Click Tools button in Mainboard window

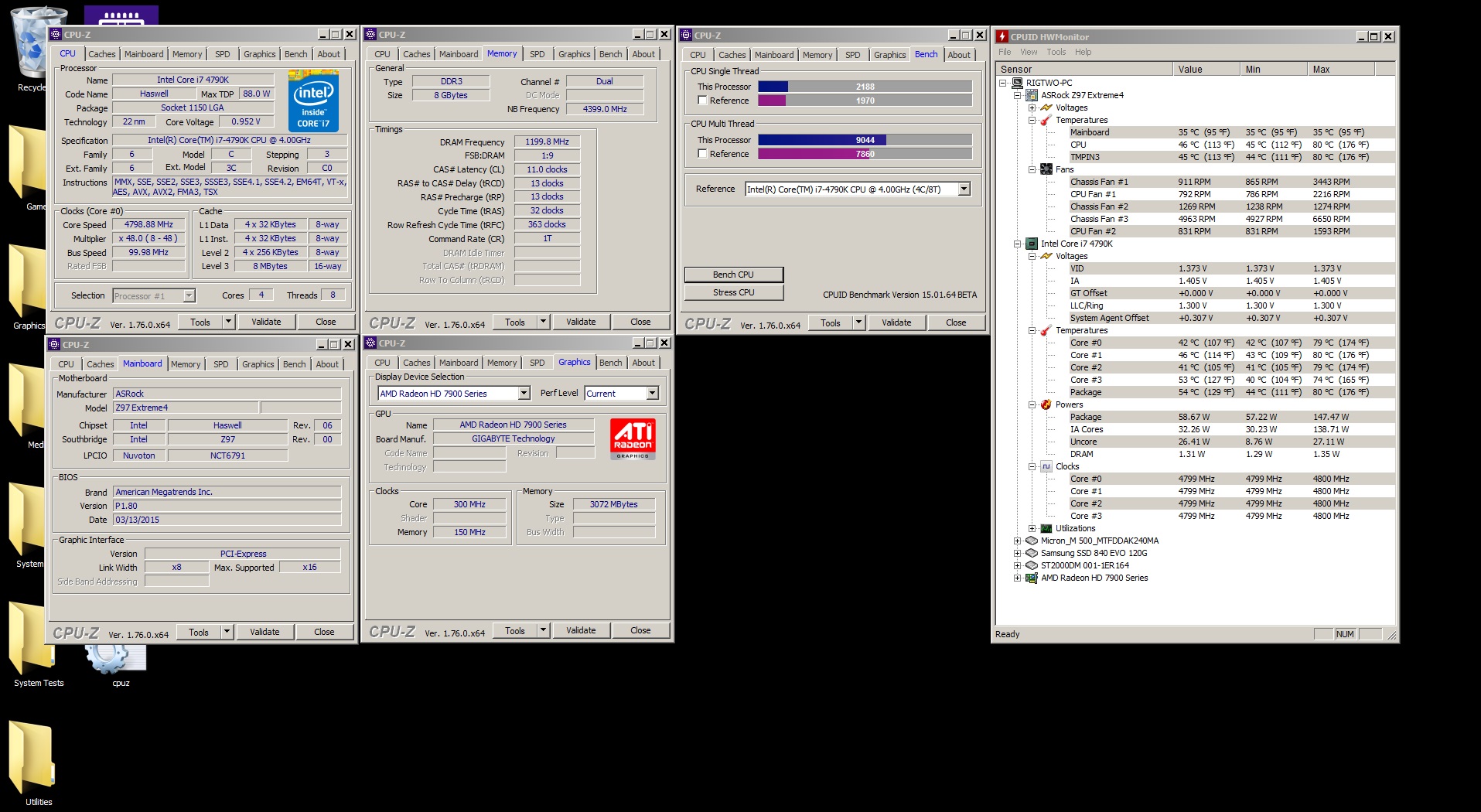[x=199, y=632]
